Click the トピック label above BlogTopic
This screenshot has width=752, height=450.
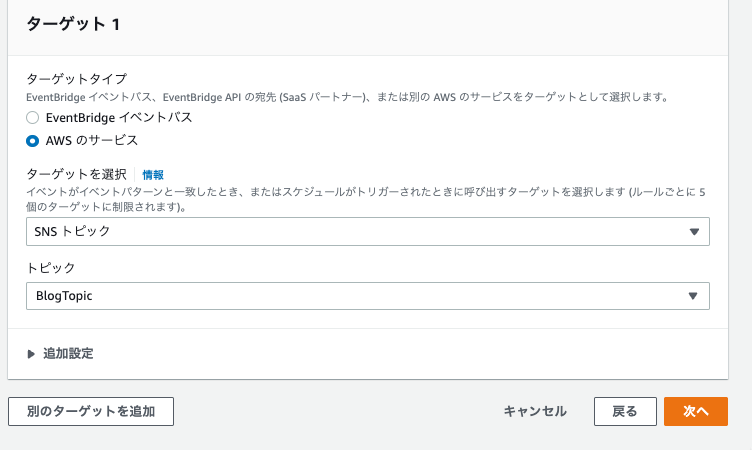pos(51,268)
